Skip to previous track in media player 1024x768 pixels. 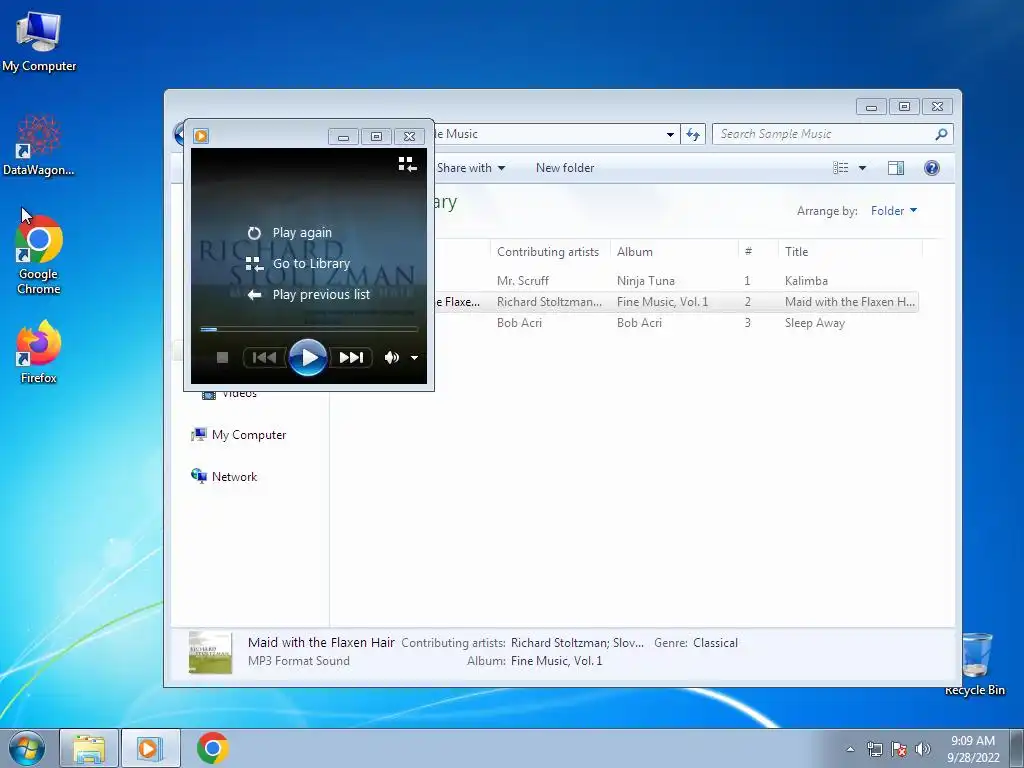click(264, 357)
